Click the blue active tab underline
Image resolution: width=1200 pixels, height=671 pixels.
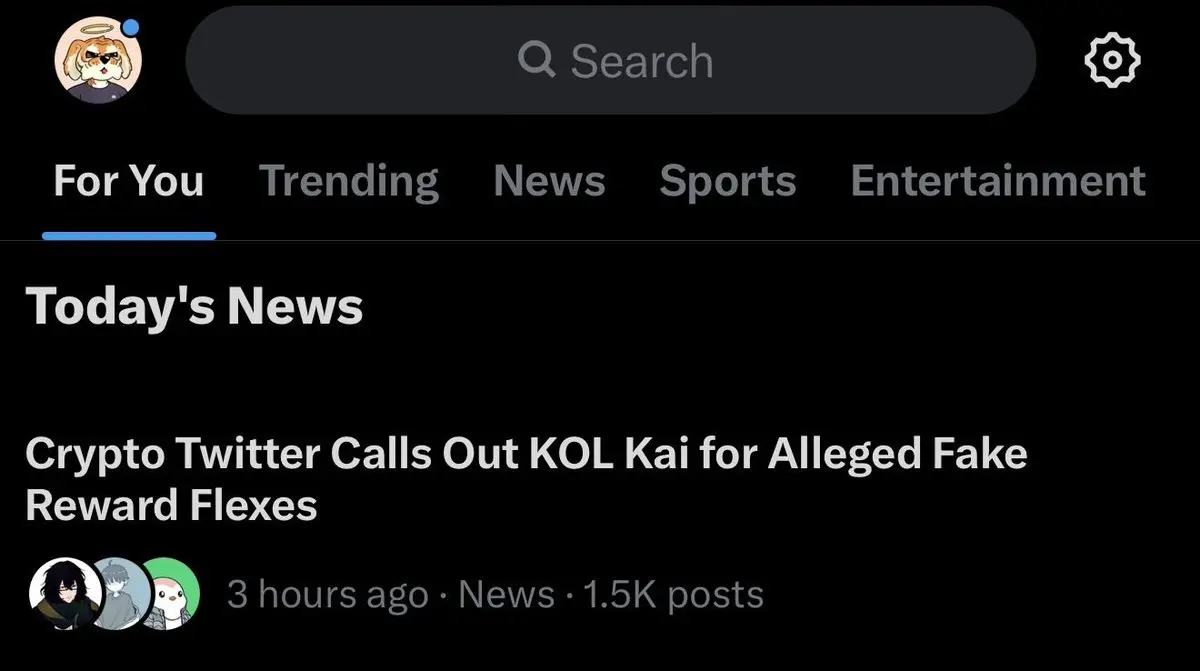tap(128, 236)
